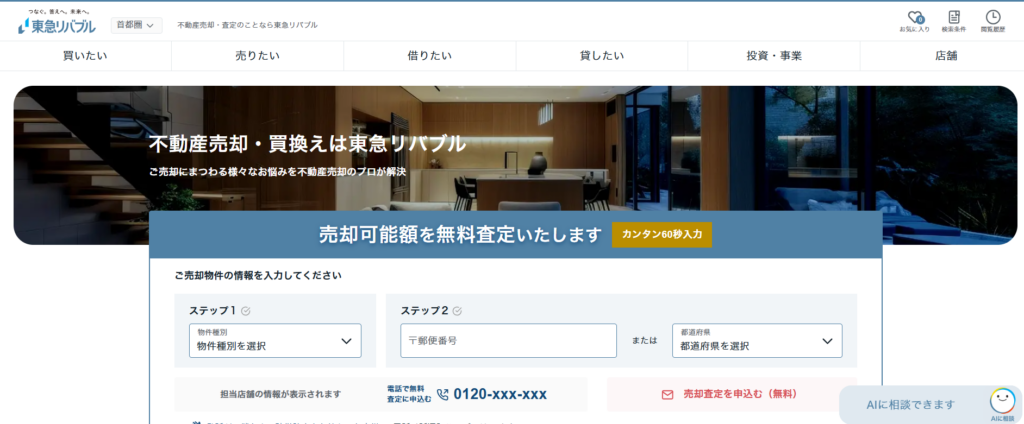Click the AIに相談 smiley face icon
Screen dimensions: 1024x424
(x=1002, y=400)
